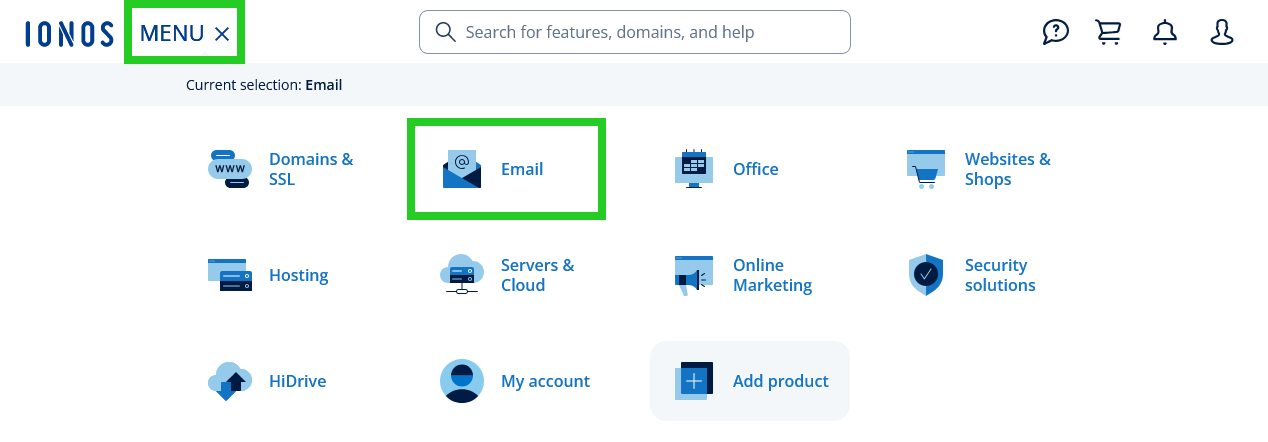Open the help chat icon

1055,32
